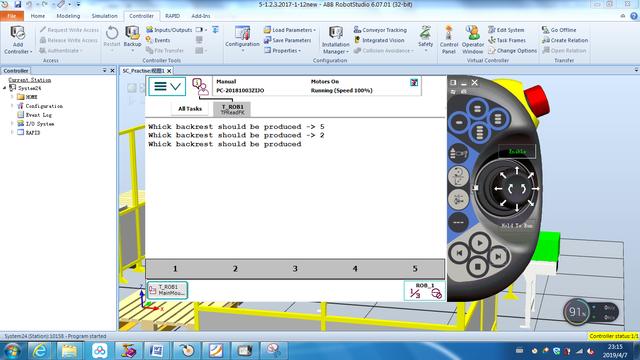Screen dimensions: 640x360
Task: Choose backrest option 3
Action: (x=295, y=269)
